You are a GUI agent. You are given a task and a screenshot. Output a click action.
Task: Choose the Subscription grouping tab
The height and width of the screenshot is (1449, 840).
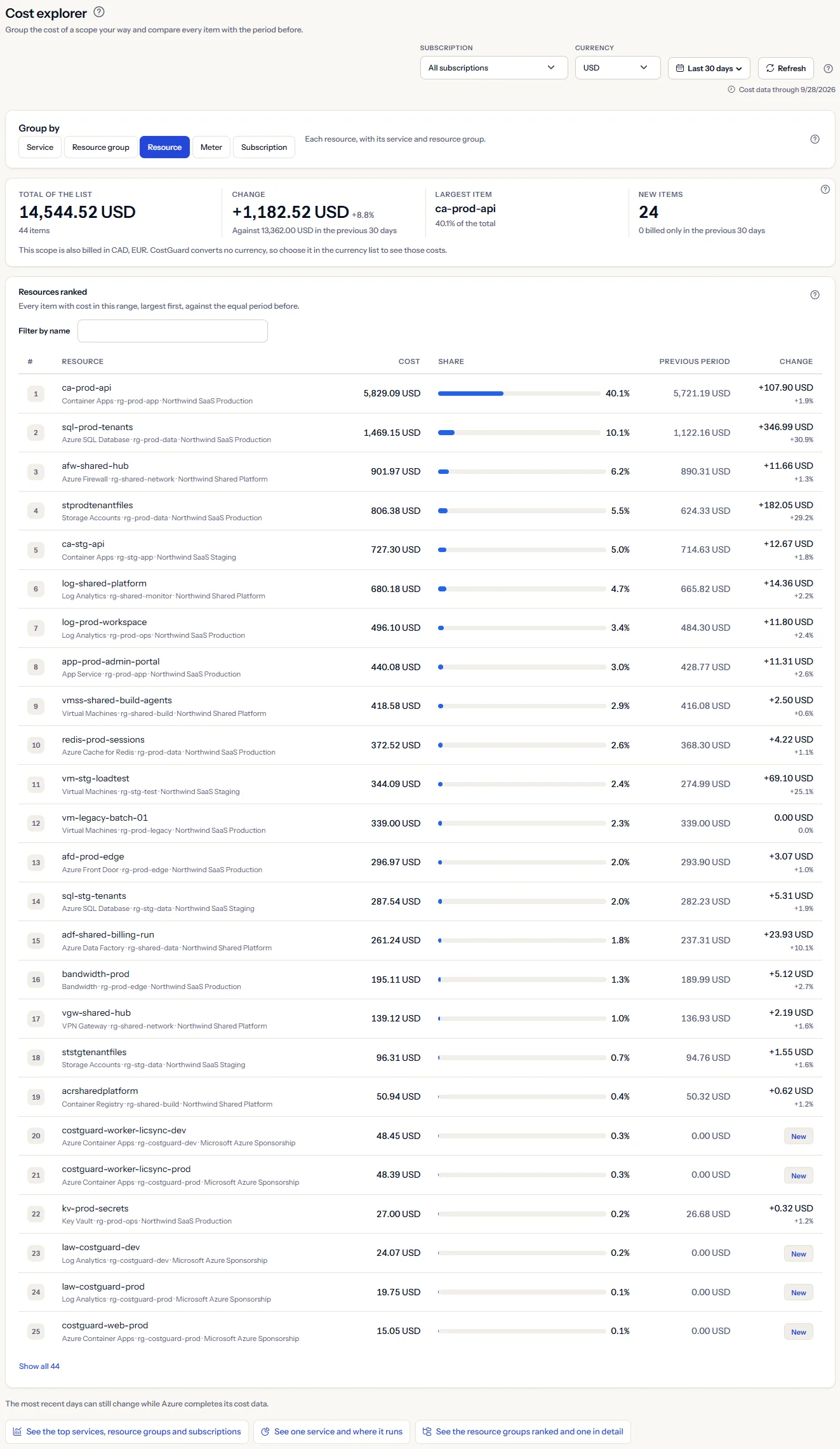(x=264, y=147)
